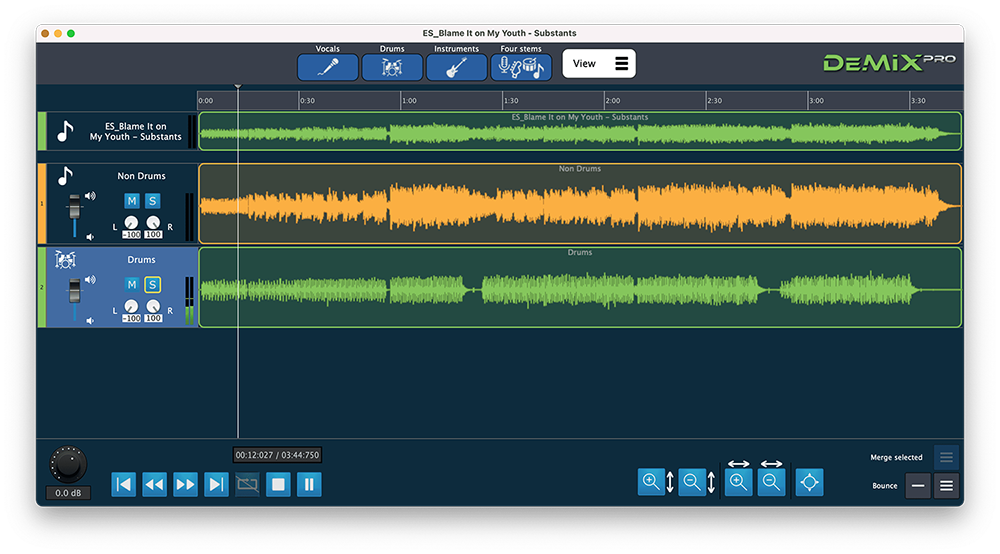Choose the Four stems separation

521,67
